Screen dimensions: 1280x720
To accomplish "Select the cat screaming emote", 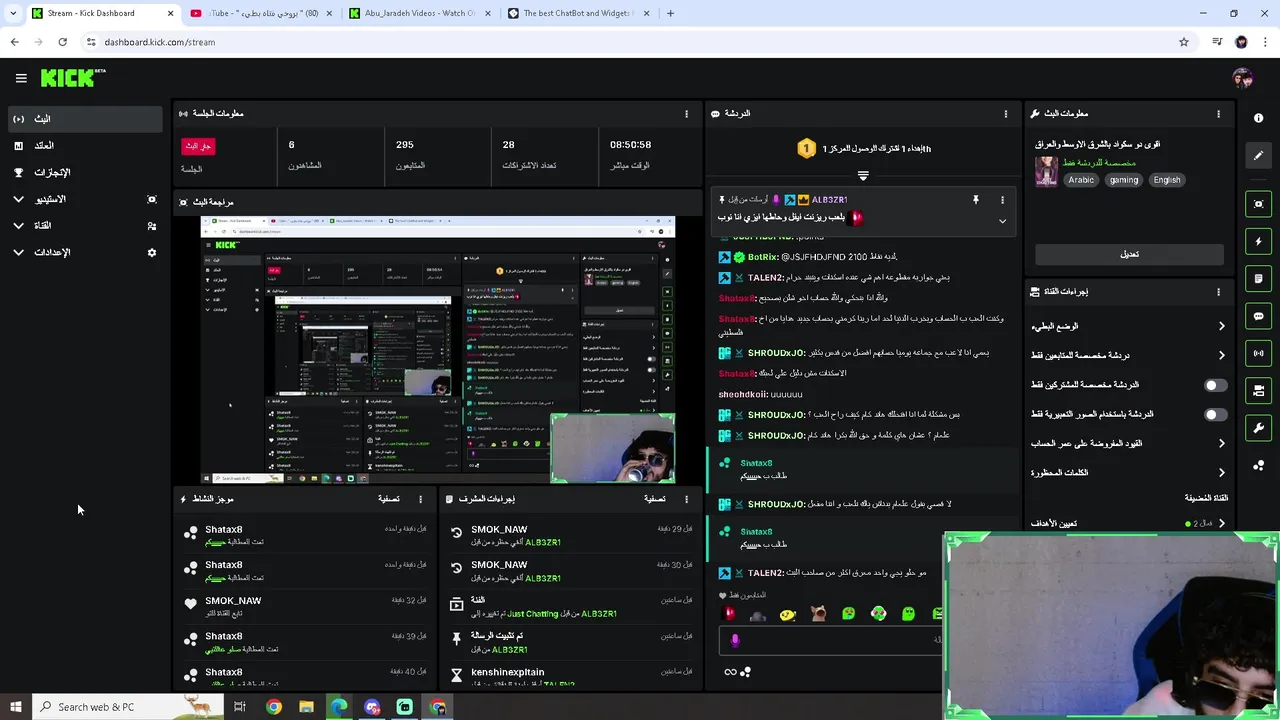I will point(818,614).
